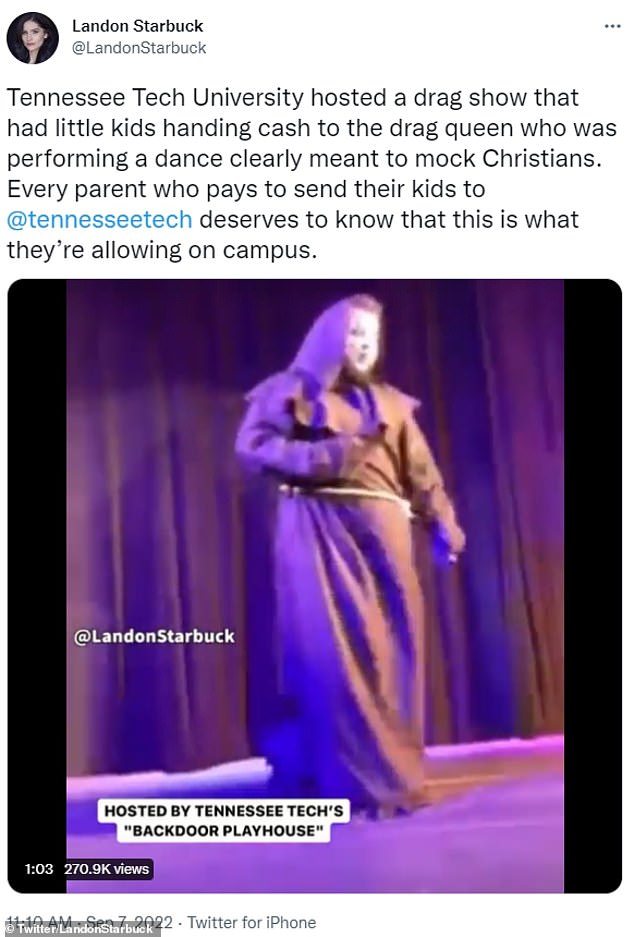Screen dimensions: 634x937
Task: Click the right black letterbox bar of video
Action: [593, 586]
